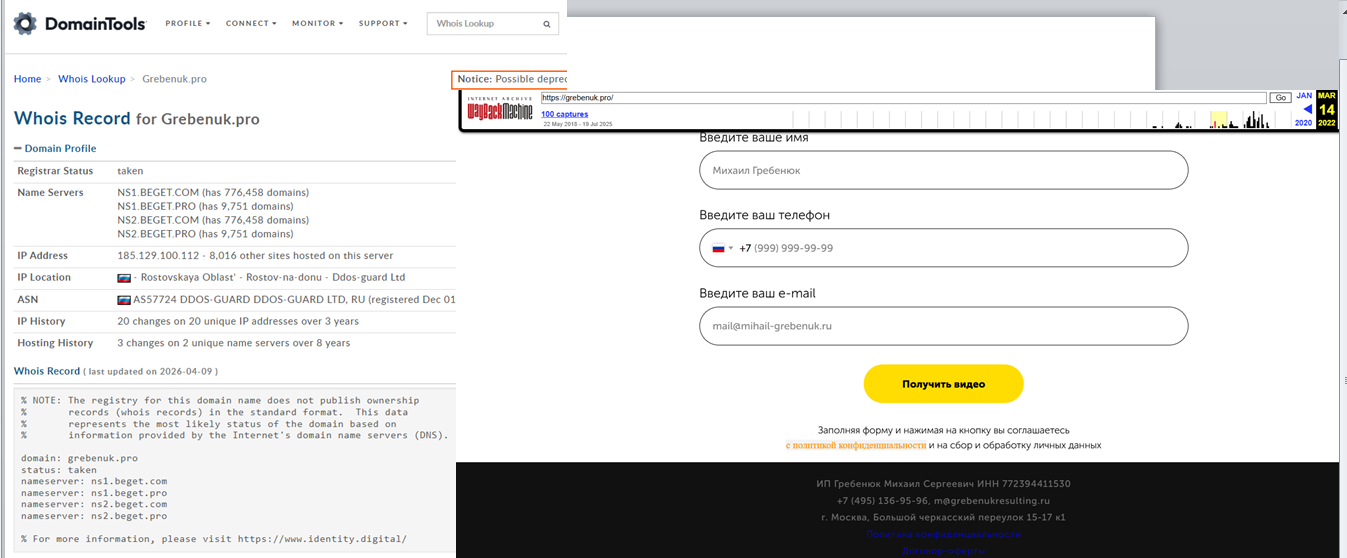Go to the Home breadcrumb link
The width and height of the screenshot is (1347, 558).
pos(27,79)
